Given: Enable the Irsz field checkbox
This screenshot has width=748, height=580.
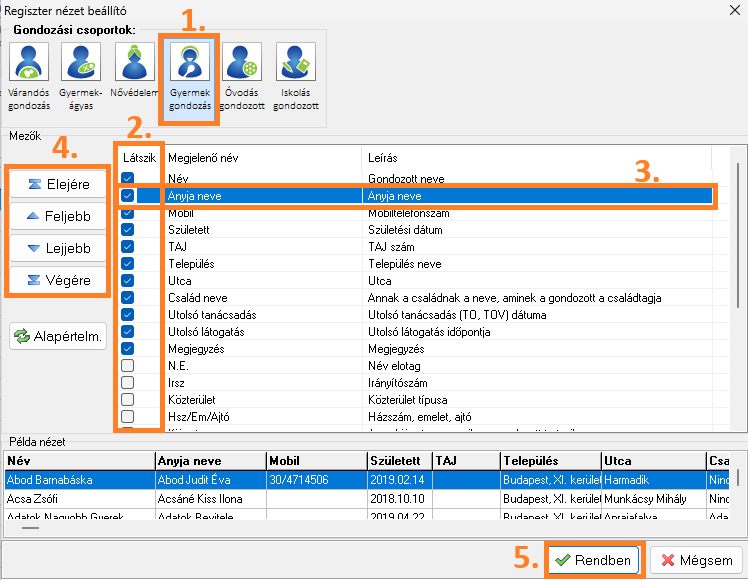Looking at the screenshot, I should pyautogui.click(x=128, y=383).
